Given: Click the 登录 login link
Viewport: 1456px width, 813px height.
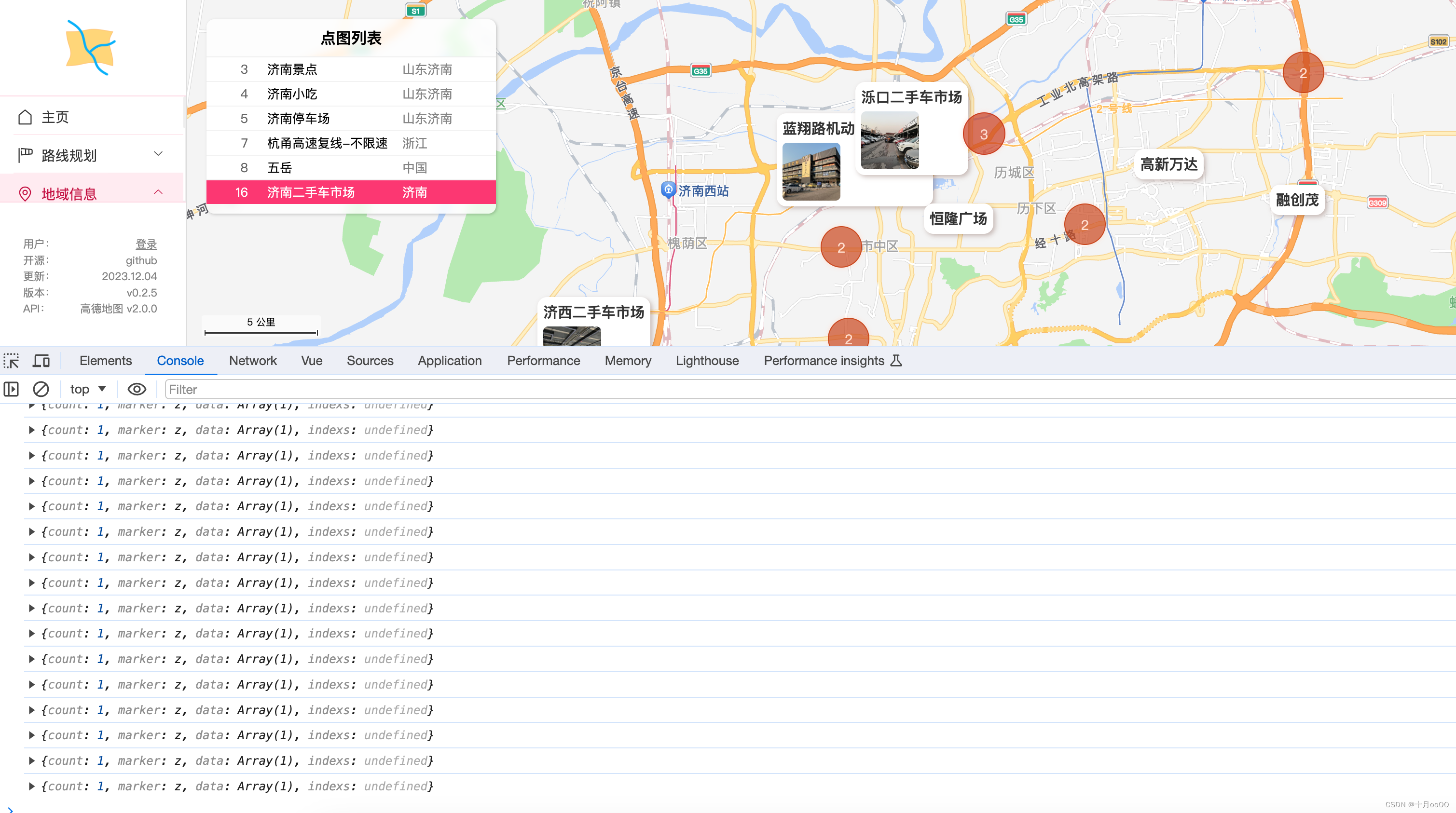Looking at the screenshot, I should (x=146, y=244).
